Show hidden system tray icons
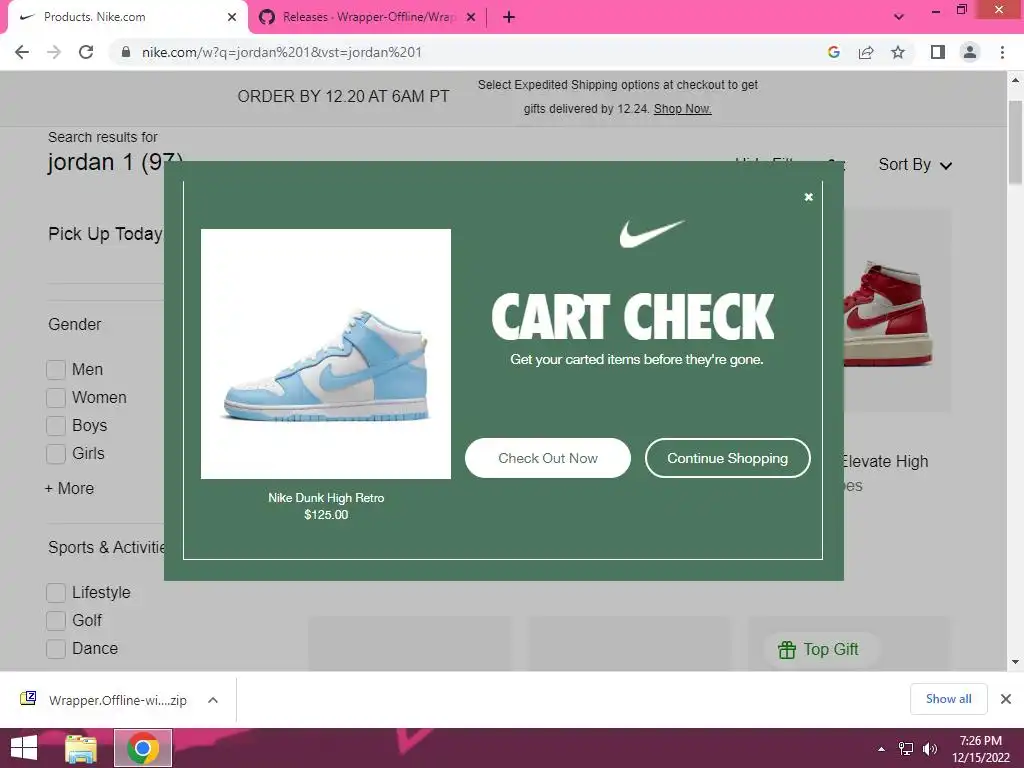 click(x=881, y=749)
